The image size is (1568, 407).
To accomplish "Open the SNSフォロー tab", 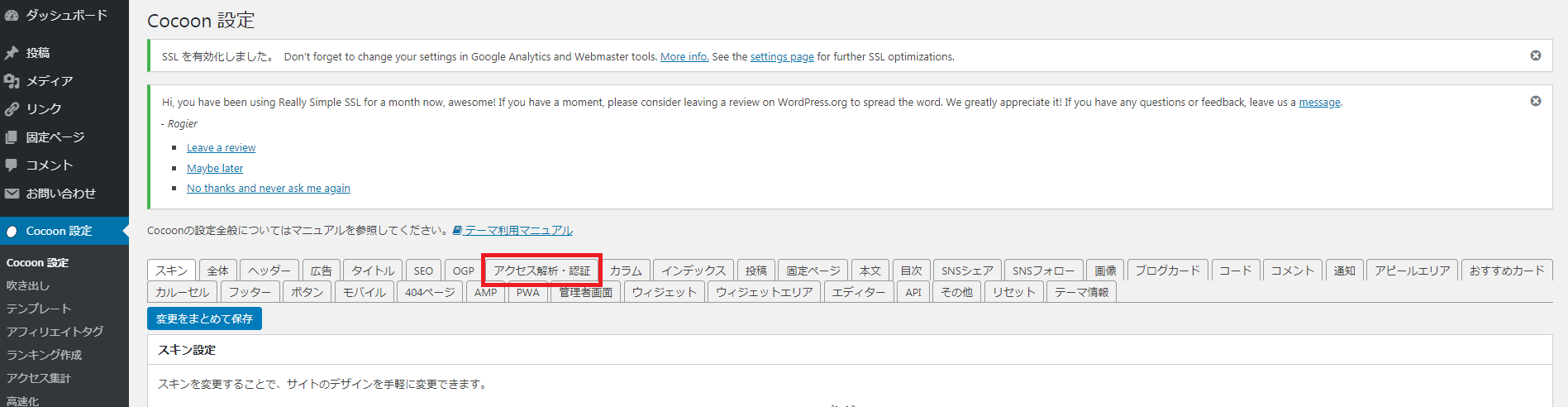I will [1043, 271].
